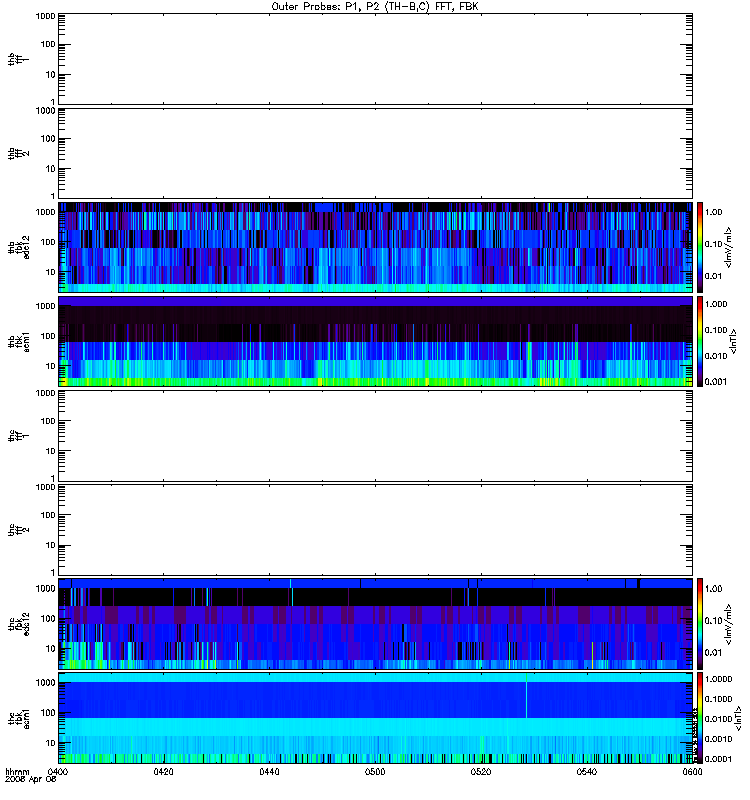Viewport: 750px width, 800px height.
Task: Click the 'thc fff 2' y-axis panel label
Action: point(19,530)
